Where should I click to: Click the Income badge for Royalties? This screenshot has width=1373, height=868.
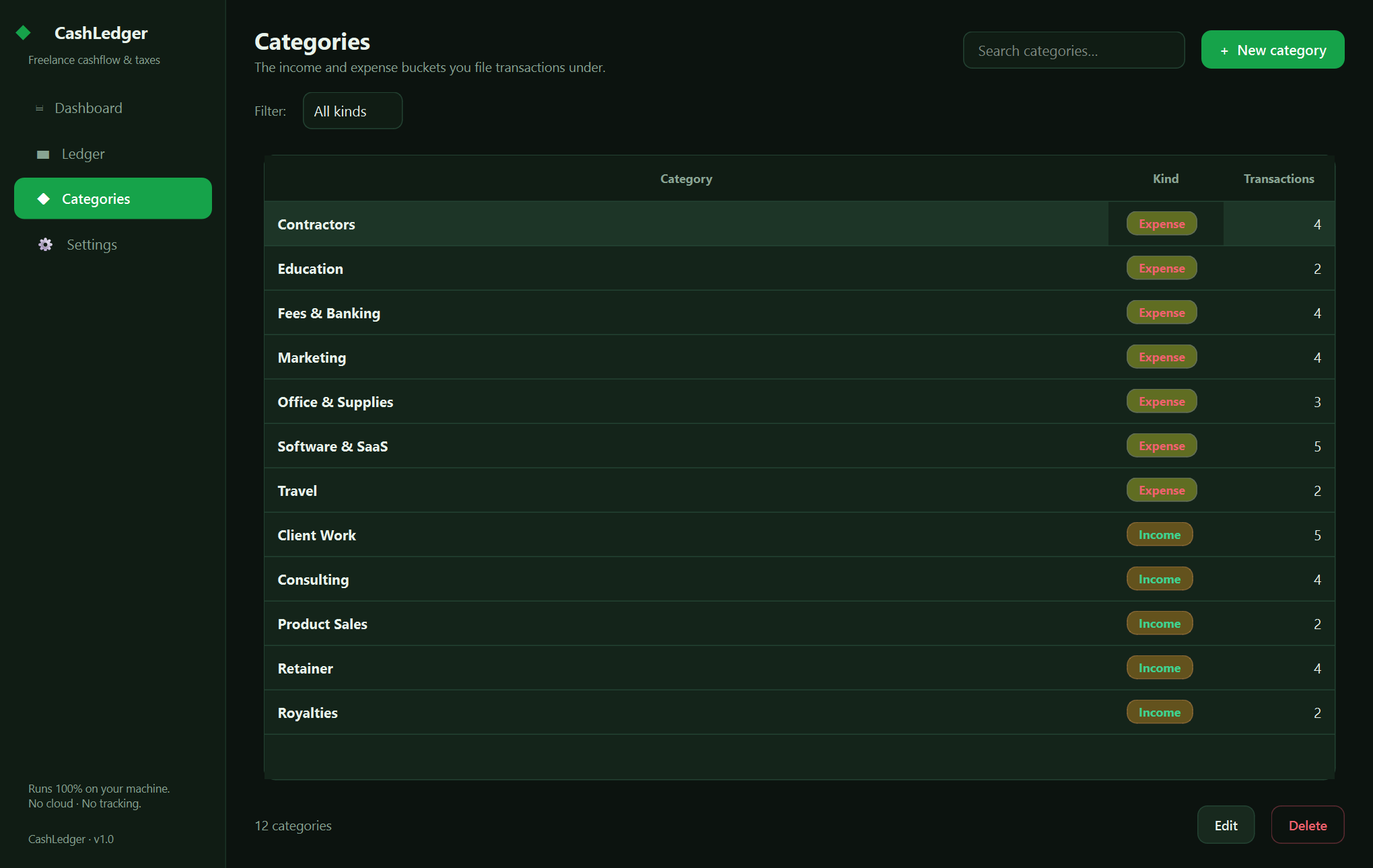pyautogui.click(x=1160, y=712)
